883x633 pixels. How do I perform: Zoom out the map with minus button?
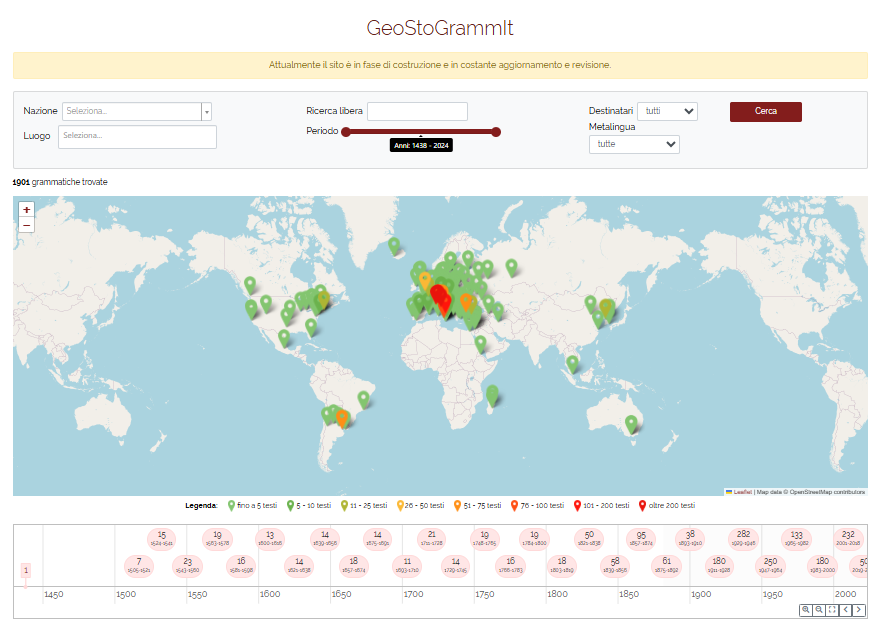click(26, 225)
